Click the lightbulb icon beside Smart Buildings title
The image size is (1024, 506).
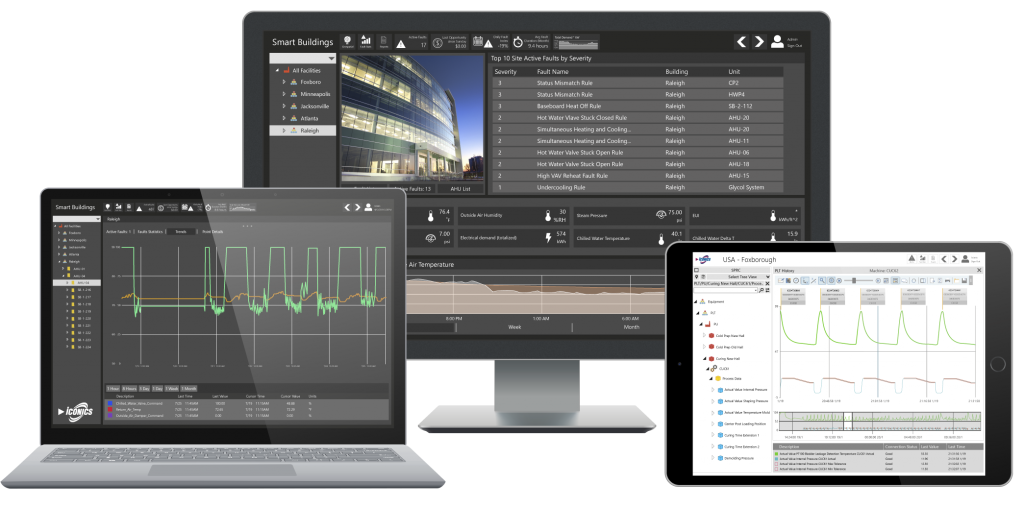coord(347,41)
